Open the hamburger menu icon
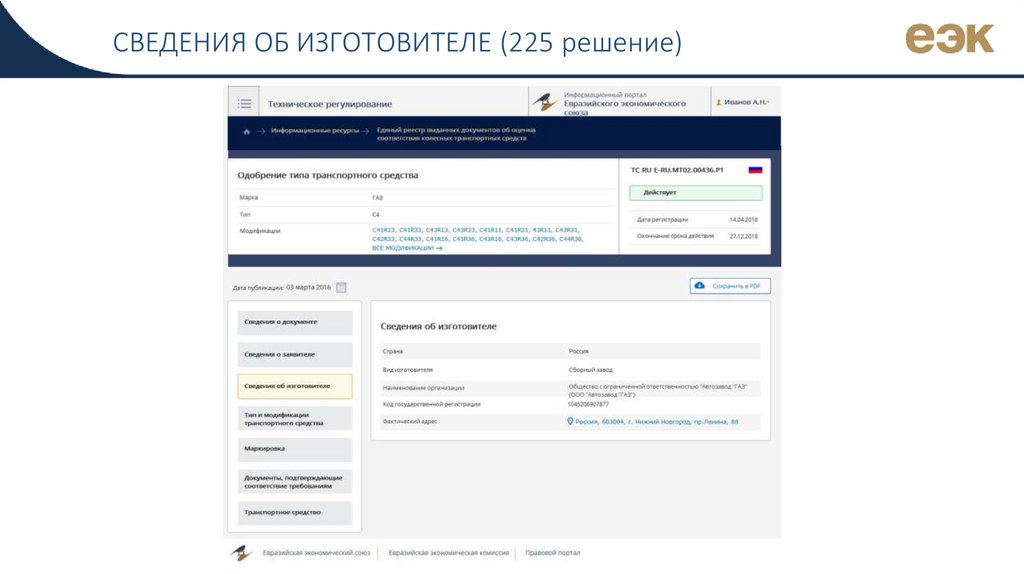 [243, 103]
